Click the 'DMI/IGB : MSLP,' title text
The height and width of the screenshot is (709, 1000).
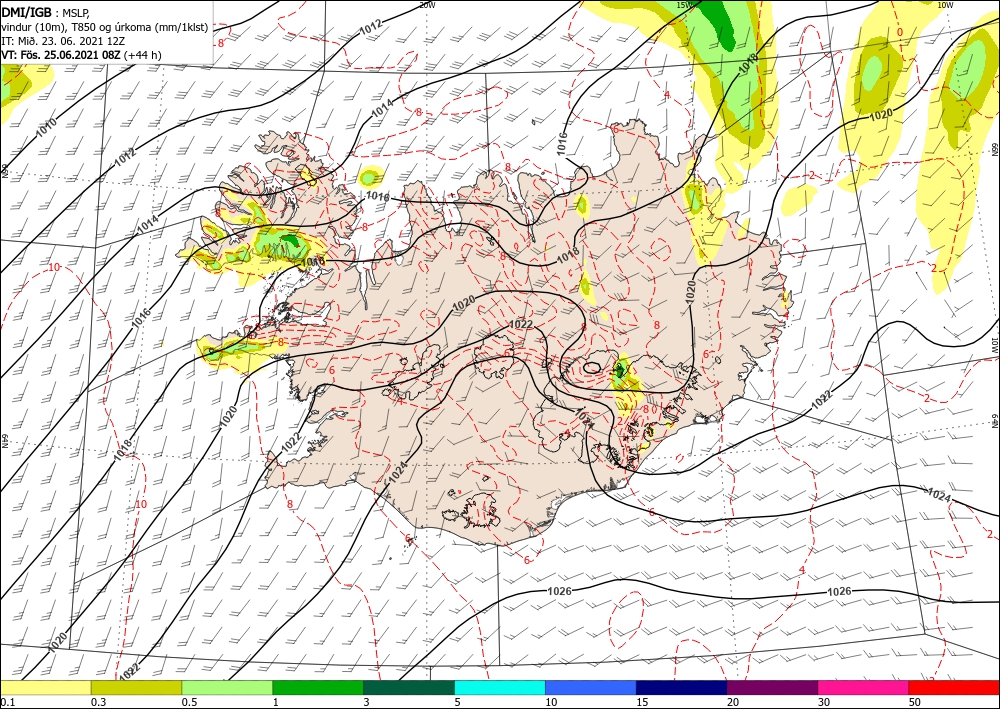(x=46, y=12)
